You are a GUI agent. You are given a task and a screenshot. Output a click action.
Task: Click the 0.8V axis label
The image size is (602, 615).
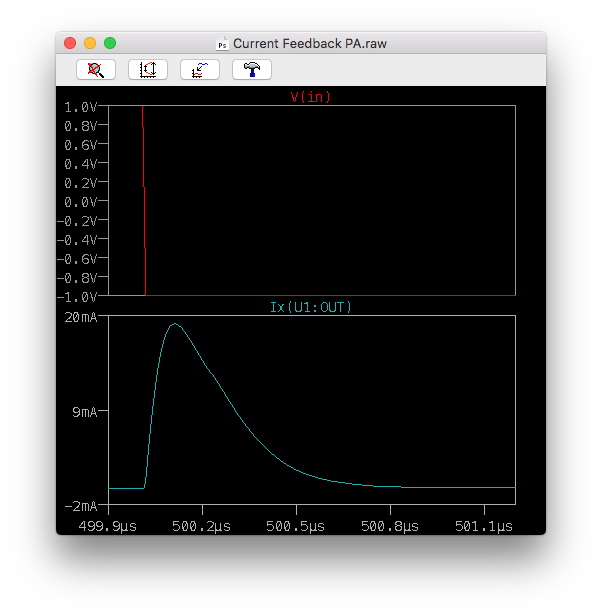(x=80, y=126)
